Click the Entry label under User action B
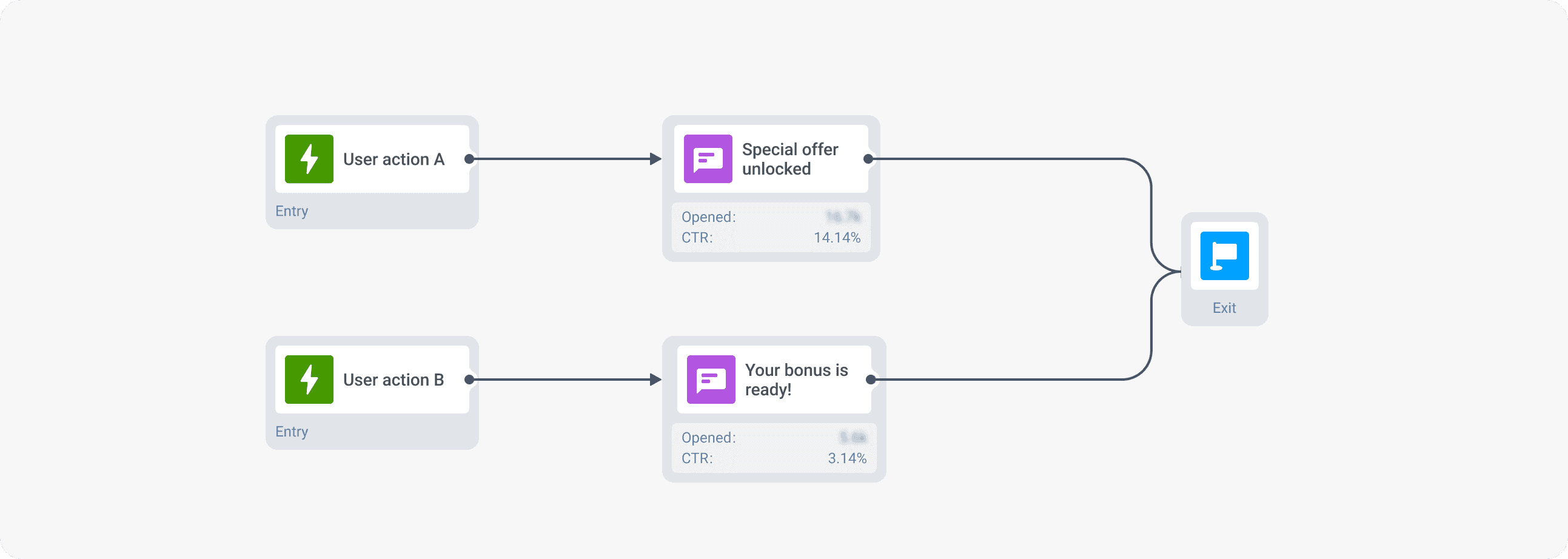This screenshot has height=559, width=1568. tap(292, 431)
